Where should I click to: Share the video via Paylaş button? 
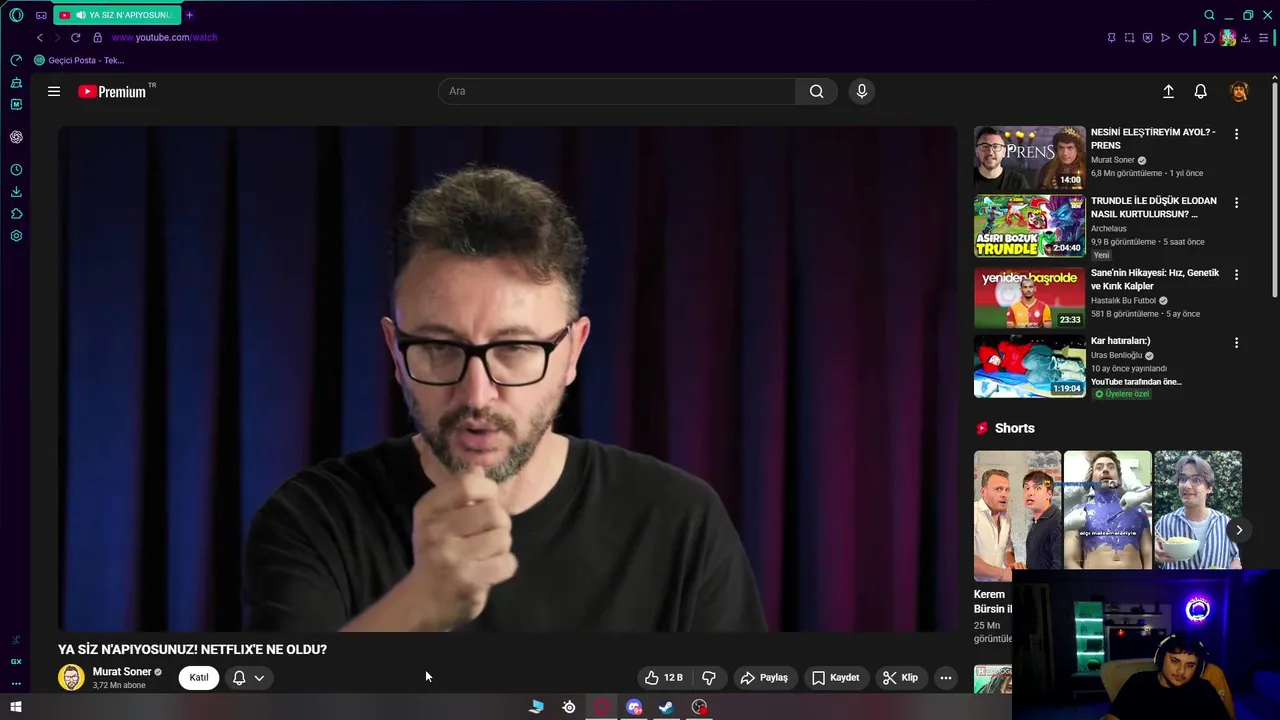(x=764, y=677)
